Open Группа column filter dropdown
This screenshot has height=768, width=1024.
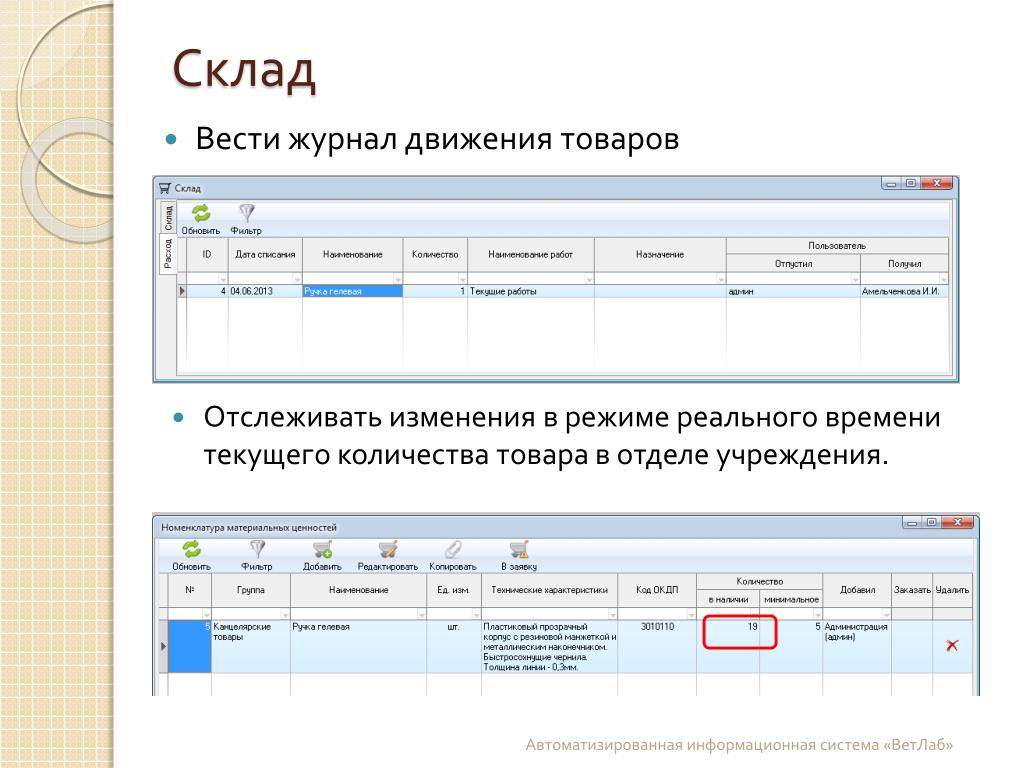tap(285, 615)
